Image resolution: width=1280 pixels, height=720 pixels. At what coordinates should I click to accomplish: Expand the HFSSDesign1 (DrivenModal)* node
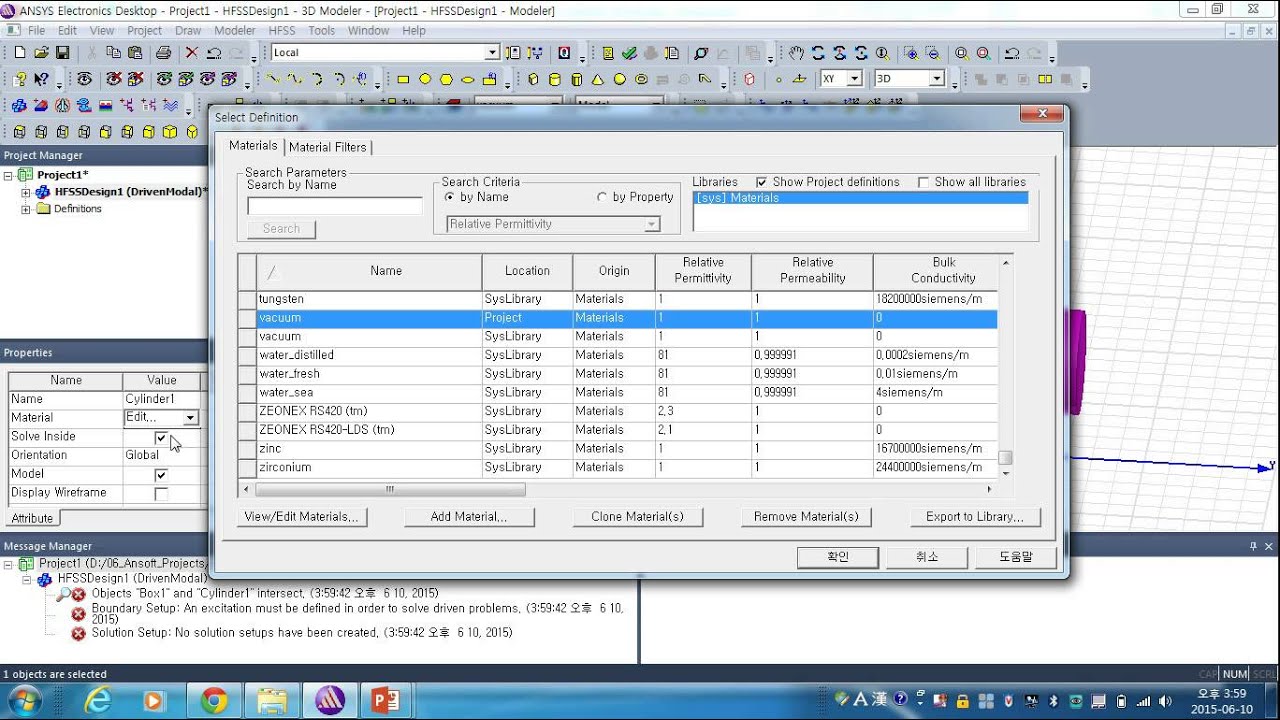point(26,192)
